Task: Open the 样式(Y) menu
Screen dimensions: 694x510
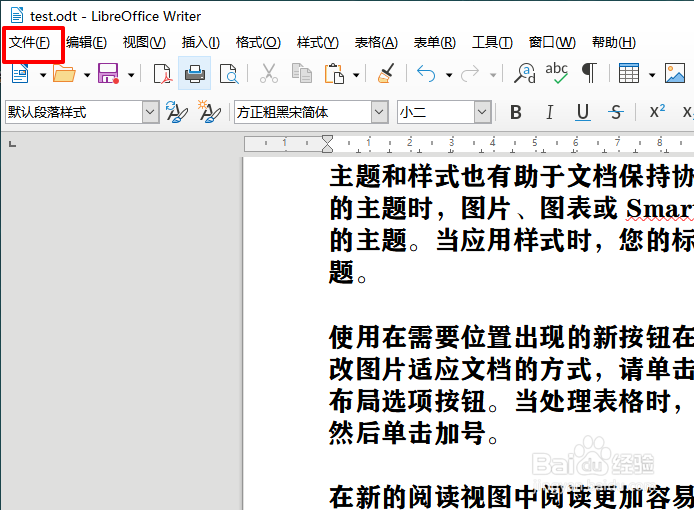Action: tap(317, 43)
